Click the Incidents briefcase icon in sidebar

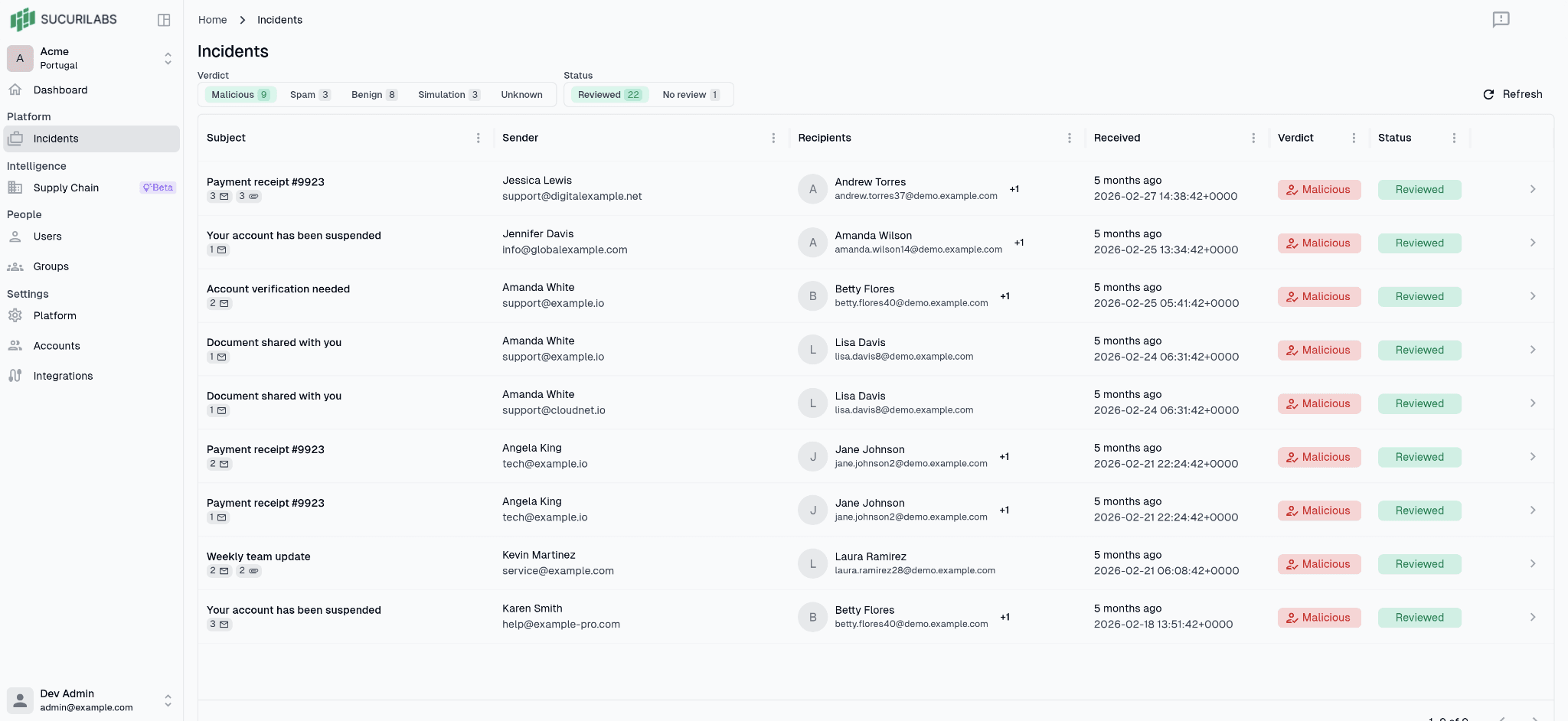pos(15,139)
